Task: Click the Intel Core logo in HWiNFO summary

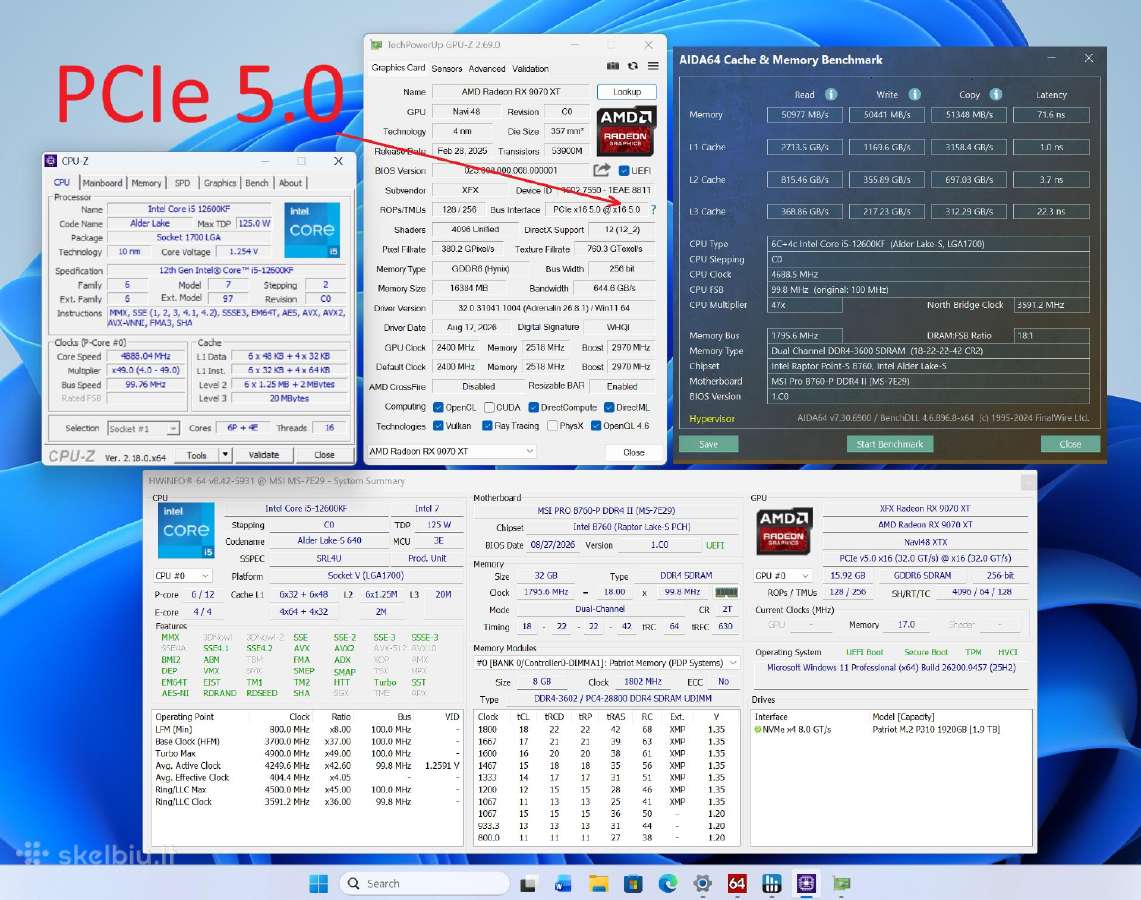Action: [x=186, y=530]
